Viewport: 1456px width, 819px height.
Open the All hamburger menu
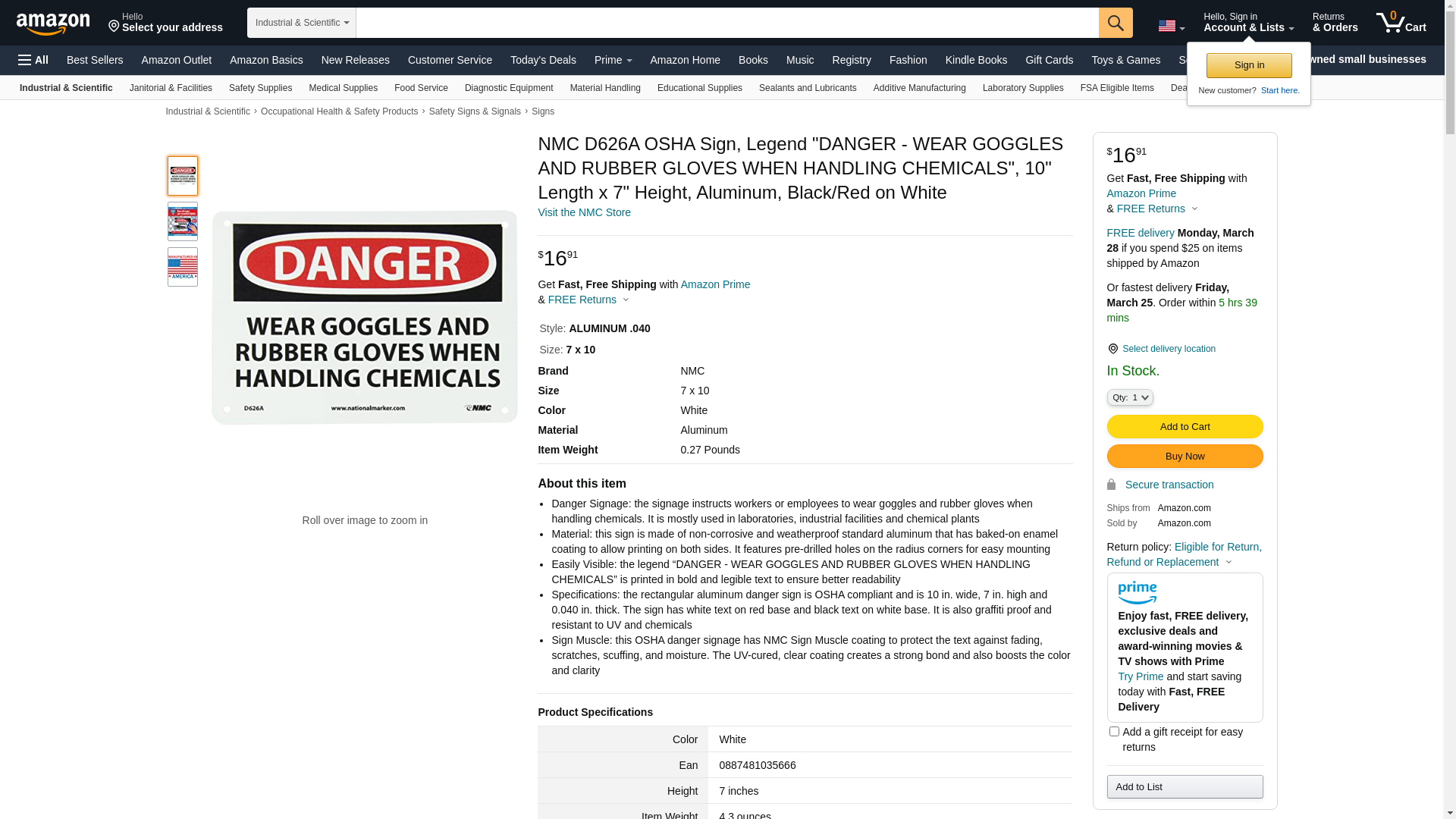tap(33, 60)
